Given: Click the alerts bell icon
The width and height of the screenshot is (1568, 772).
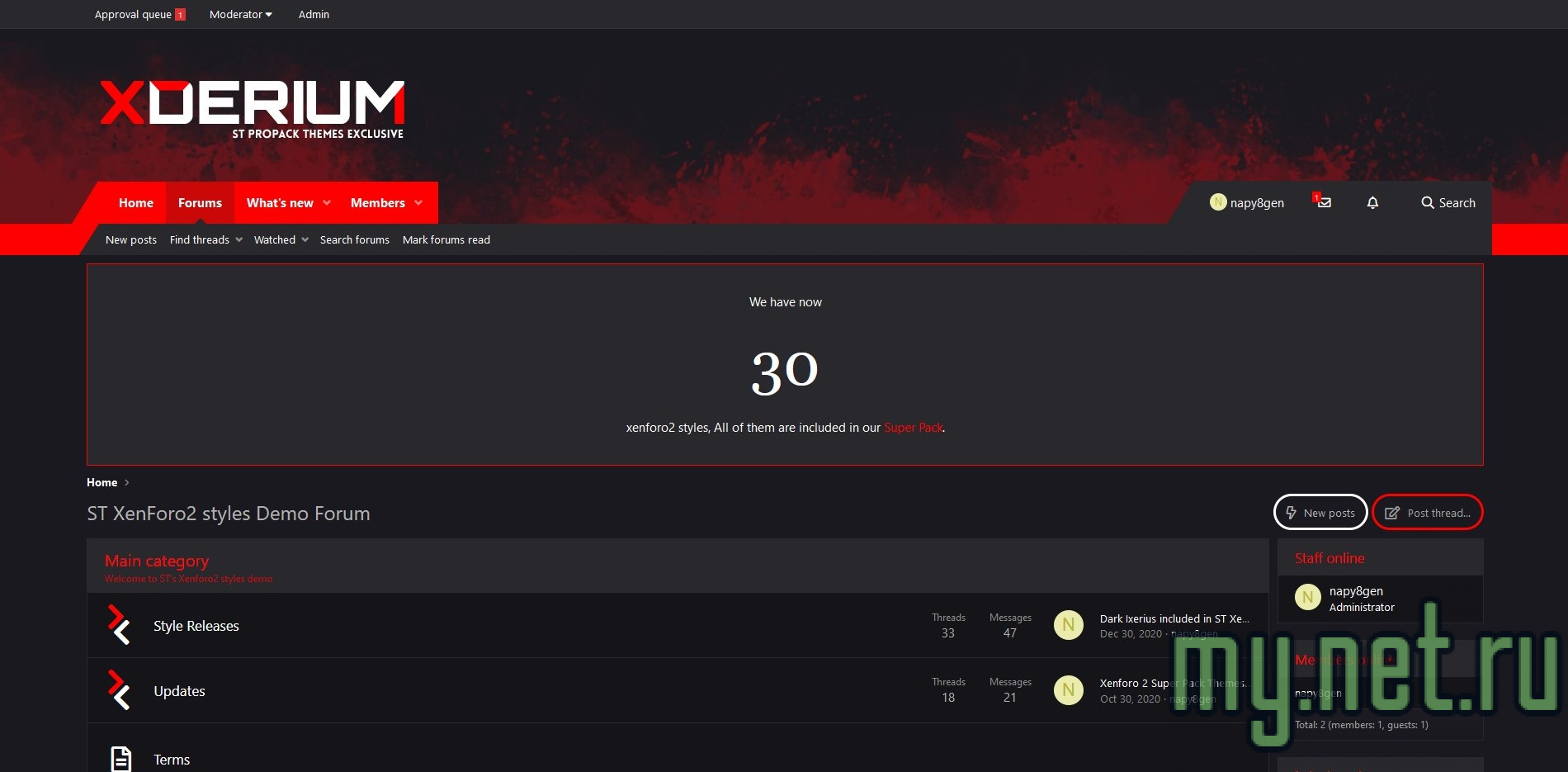Looking at the screenshot, I should 1372,202.
